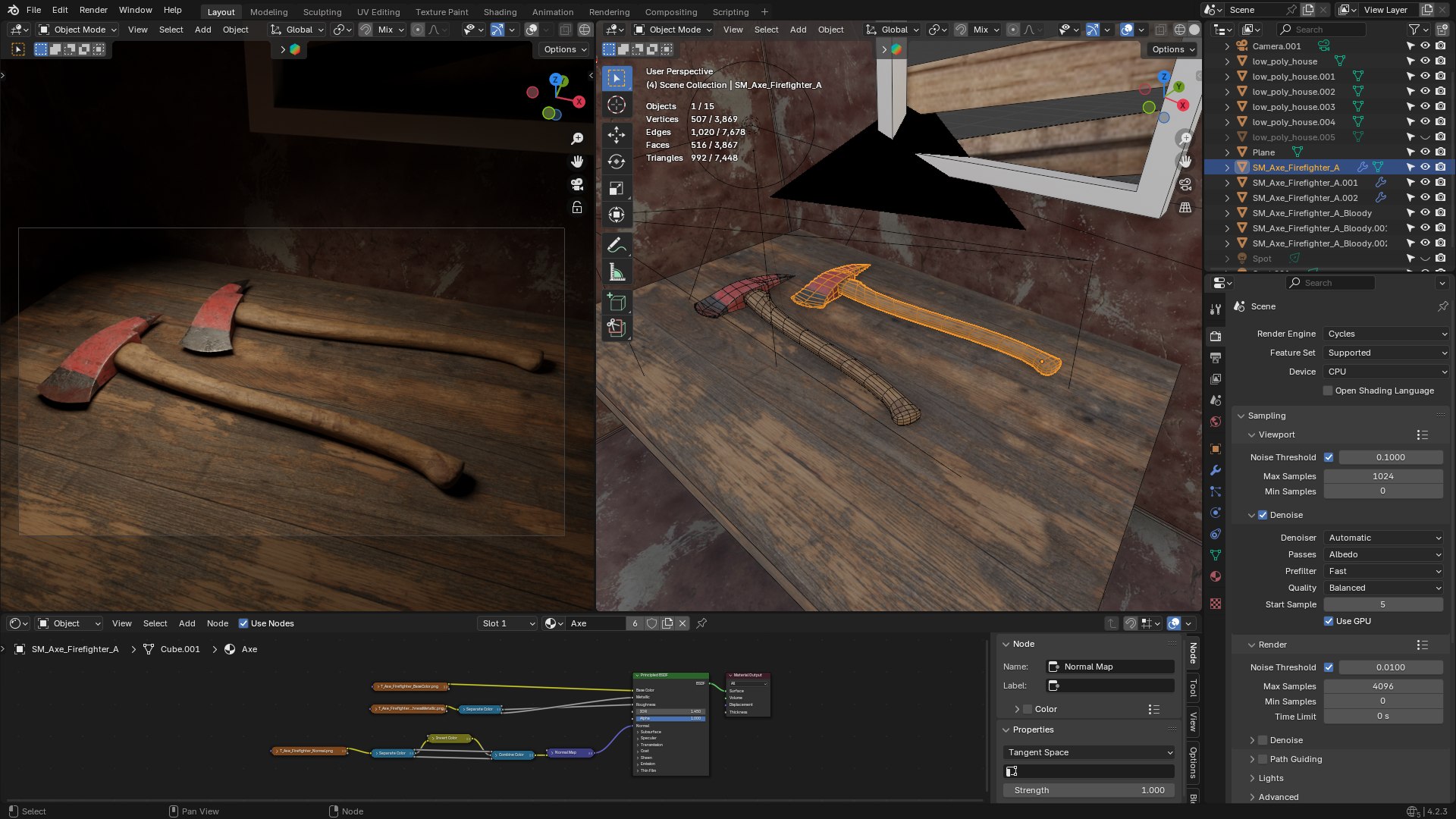Adjust the Normal Map Strength slider
Screen dimensions: 1456x819
(1089, 790)
